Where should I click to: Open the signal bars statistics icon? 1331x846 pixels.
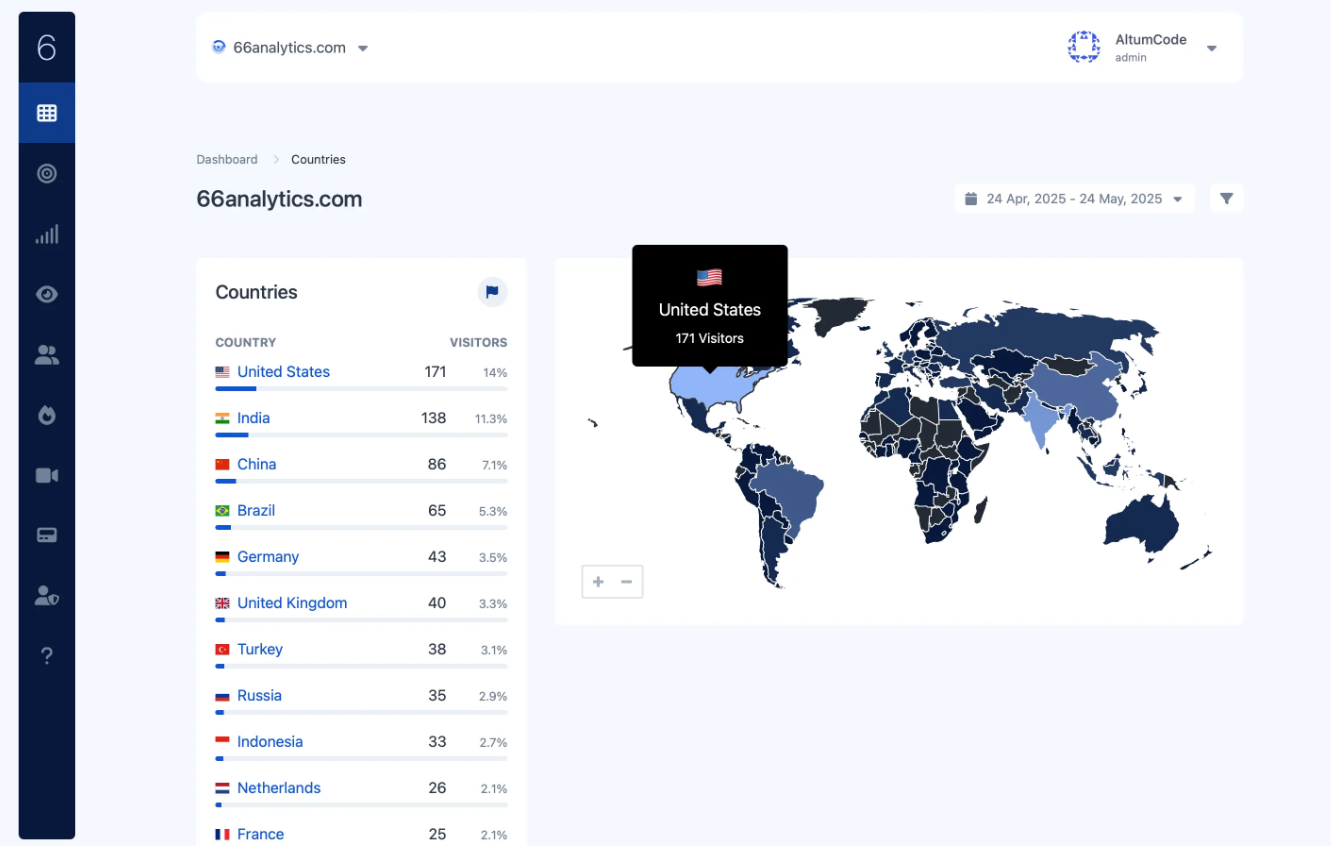coord(47,234)
